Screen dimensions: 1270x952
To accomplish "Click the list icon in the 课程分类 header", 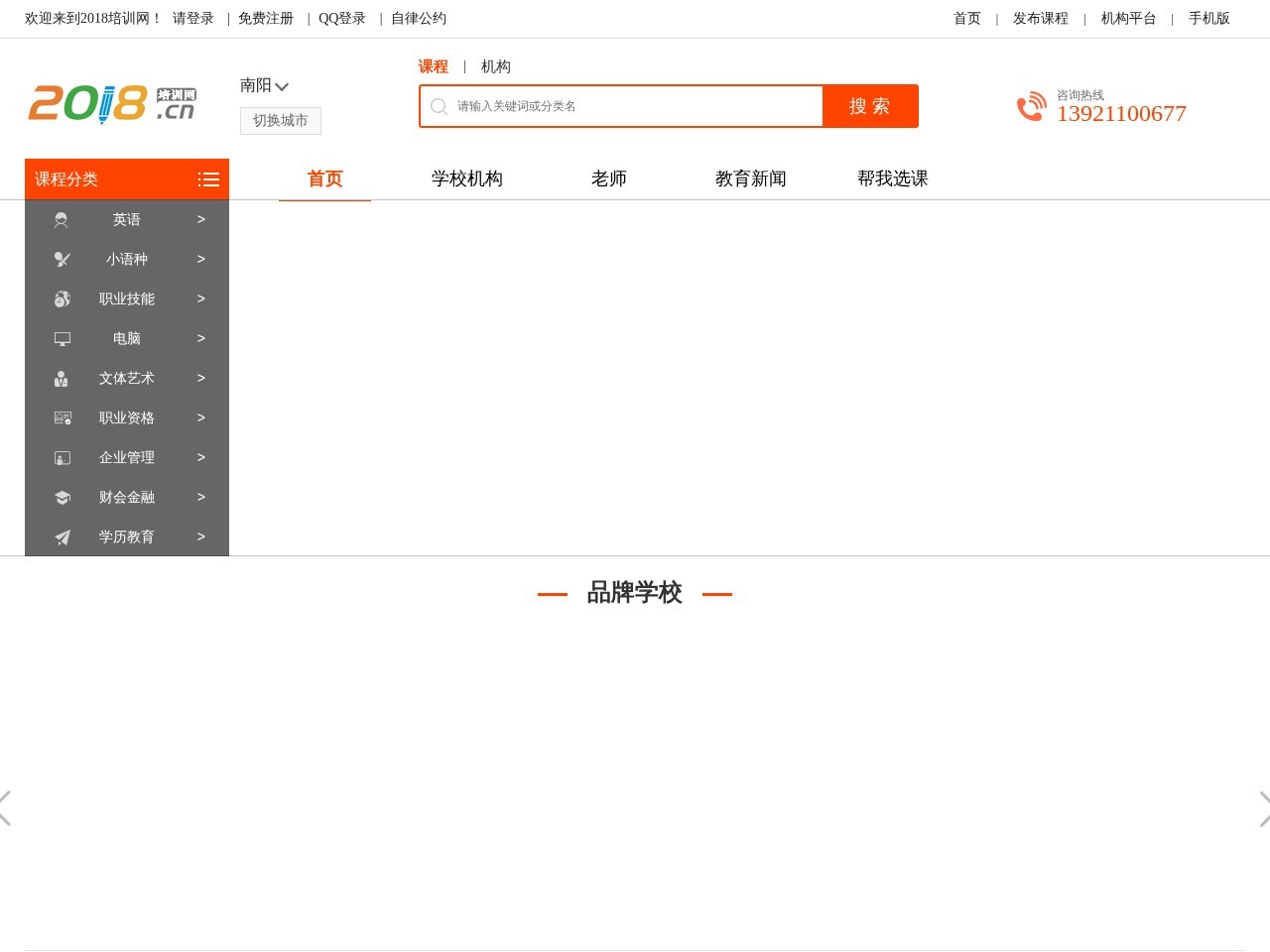I will 208,179.
